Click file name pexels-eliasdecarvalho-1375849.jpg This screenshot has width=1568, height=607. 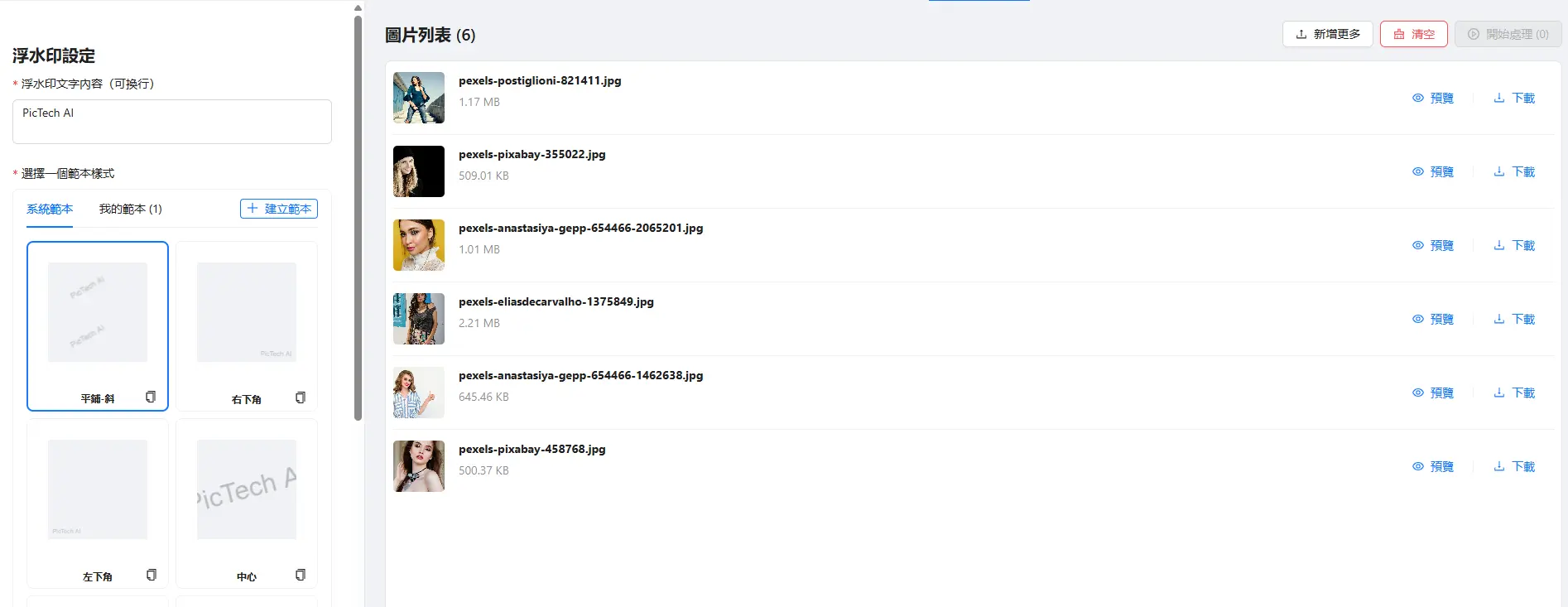click(556, 301)
